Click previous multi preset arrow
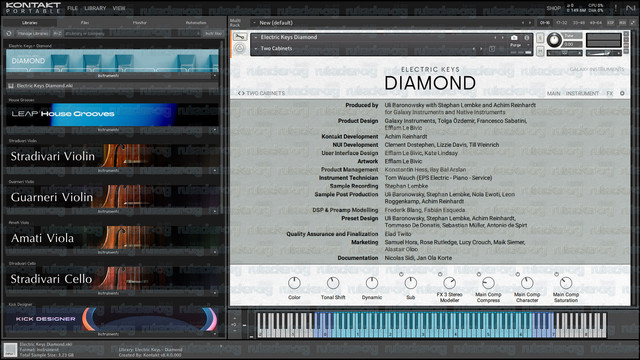The width and height of the screenshot is (640, 360). point(523,23)
